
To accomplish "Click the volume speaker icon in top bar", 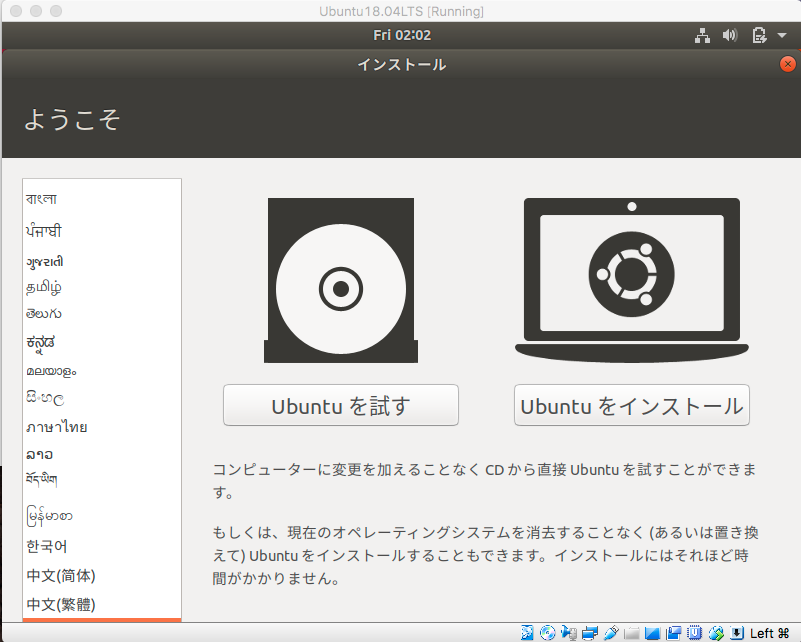I will pyautogui.click(x=730, y=35).
